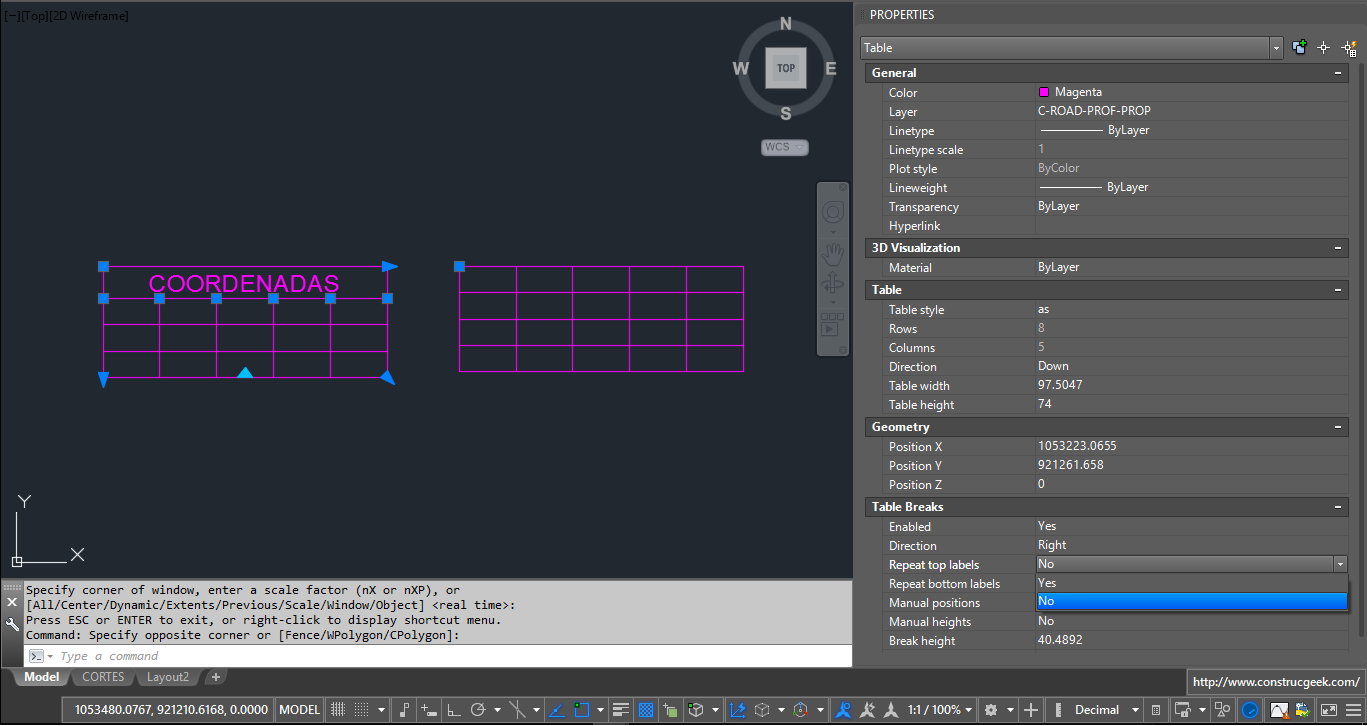Viewport: 1367px width, 726px height.
Task: Click viewport controls [Top] label
Action: [x=33, y=15]
